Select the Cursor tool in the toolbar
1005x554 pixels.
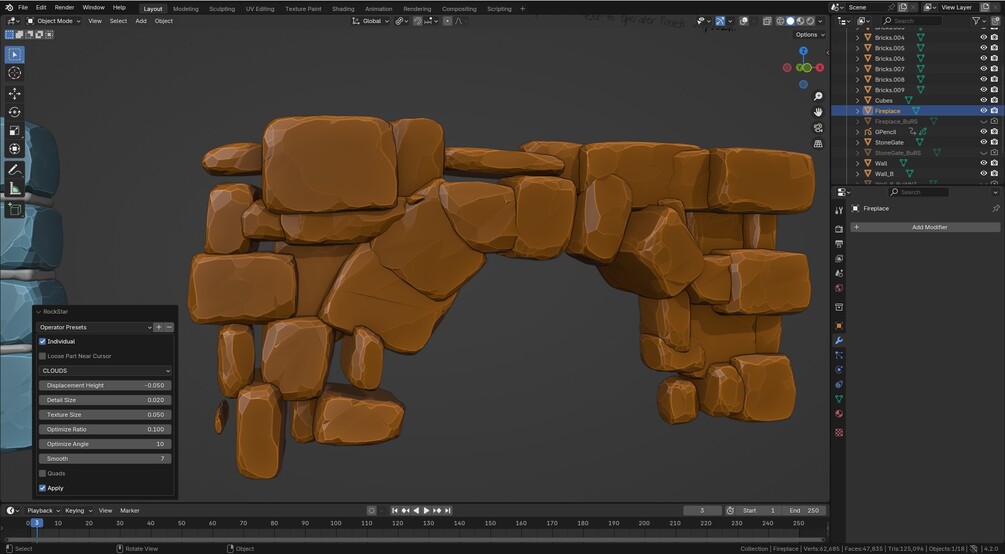[x=15, y=73]
